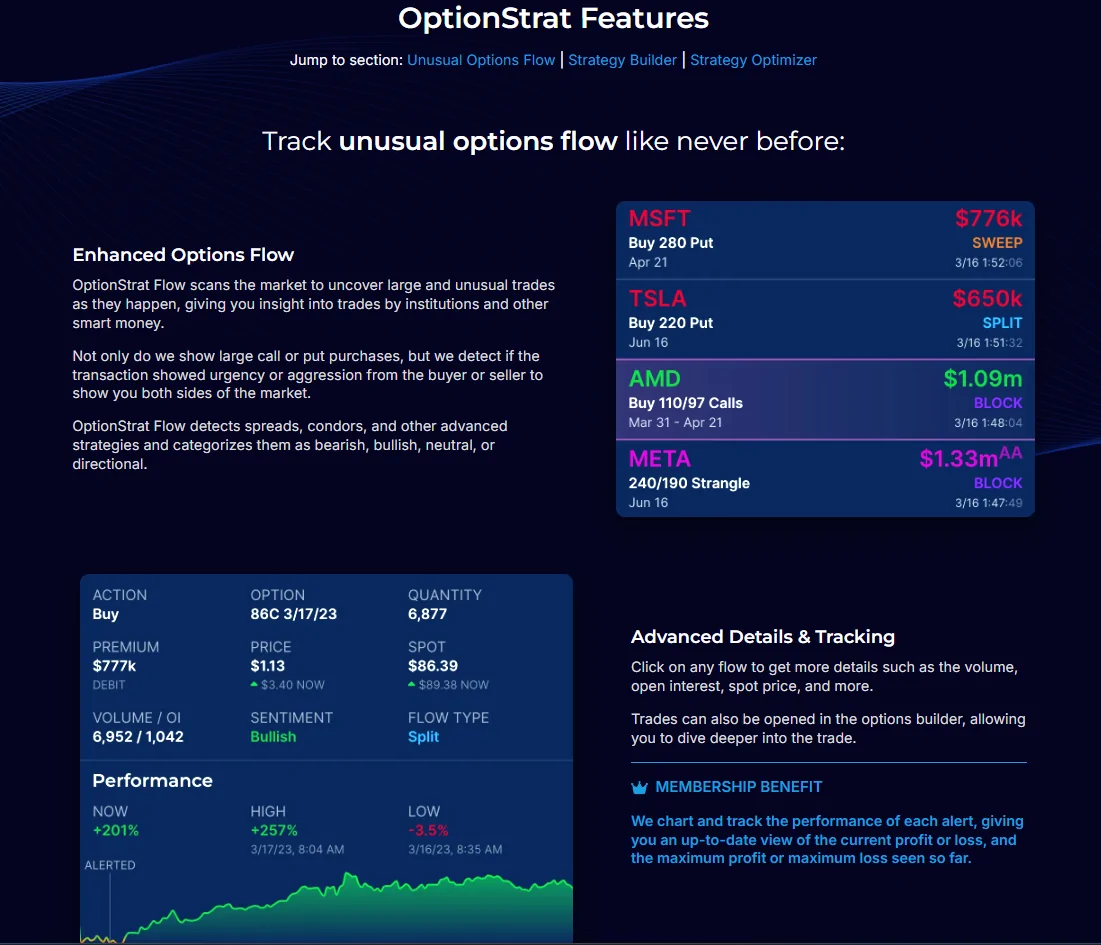Open the Unusual Options Flow section link
This screenshot has width=1101, height=945.
point(481,60)
